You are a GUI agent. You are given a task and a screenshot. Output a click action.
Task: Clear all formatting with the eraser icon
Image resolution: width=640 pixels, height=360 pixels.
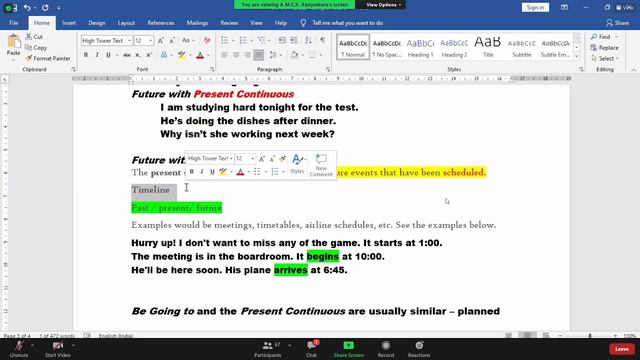coord(207,40)
